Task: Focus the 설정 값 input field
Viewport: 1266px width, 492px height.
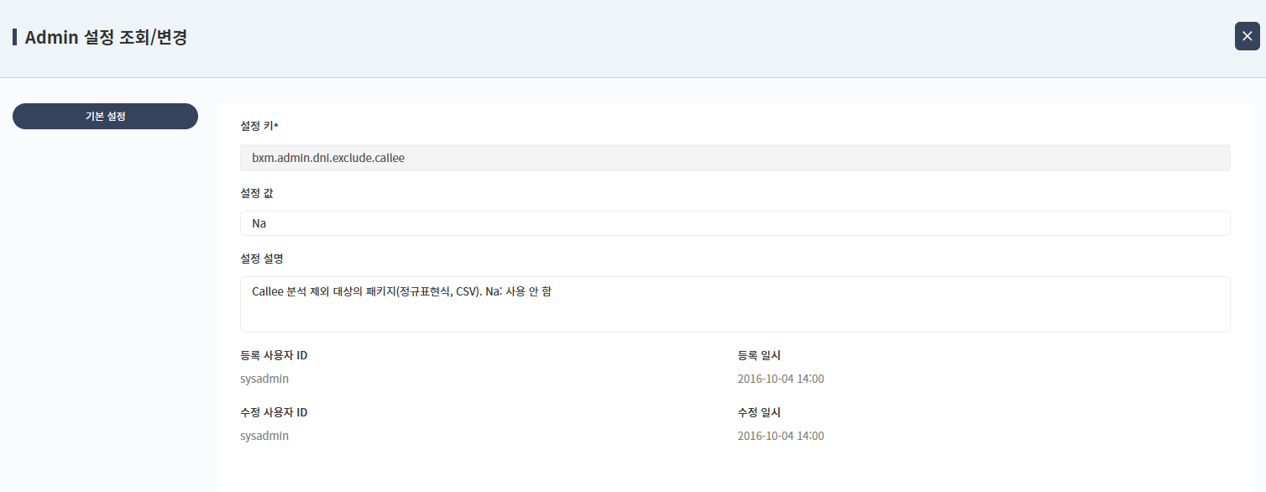Action: click(x=734, y=223)
